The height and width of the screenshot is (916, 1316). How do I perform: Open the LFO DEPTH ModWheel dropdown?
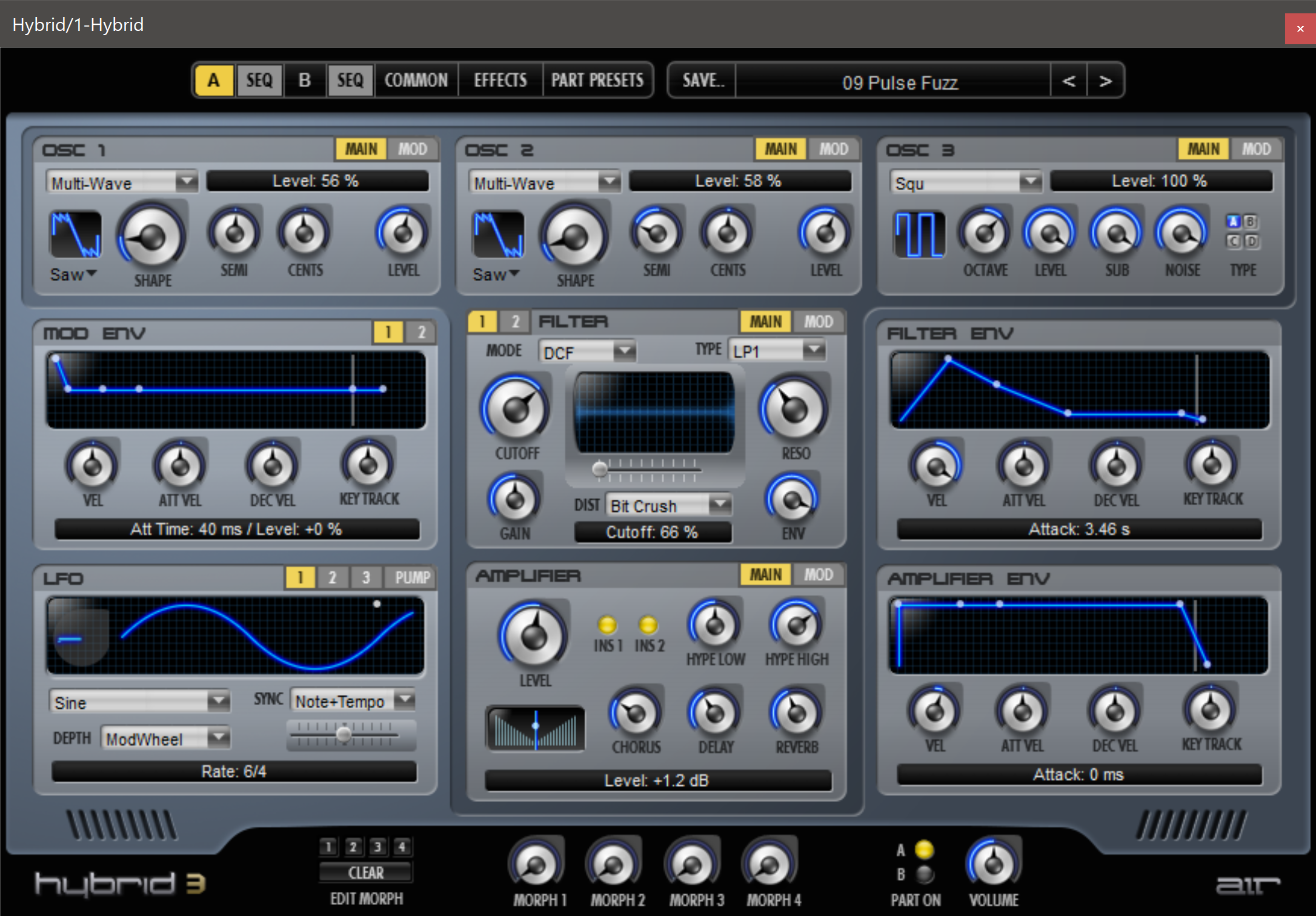(165, 738)
